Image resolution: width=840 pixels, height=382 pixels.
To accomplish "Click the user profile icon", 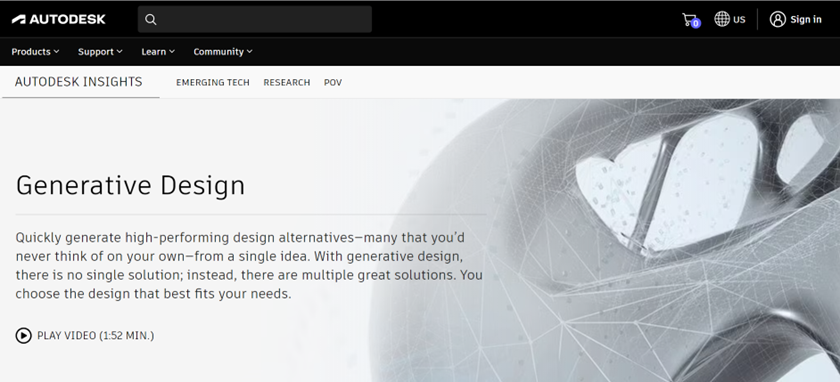I will 777,19.
